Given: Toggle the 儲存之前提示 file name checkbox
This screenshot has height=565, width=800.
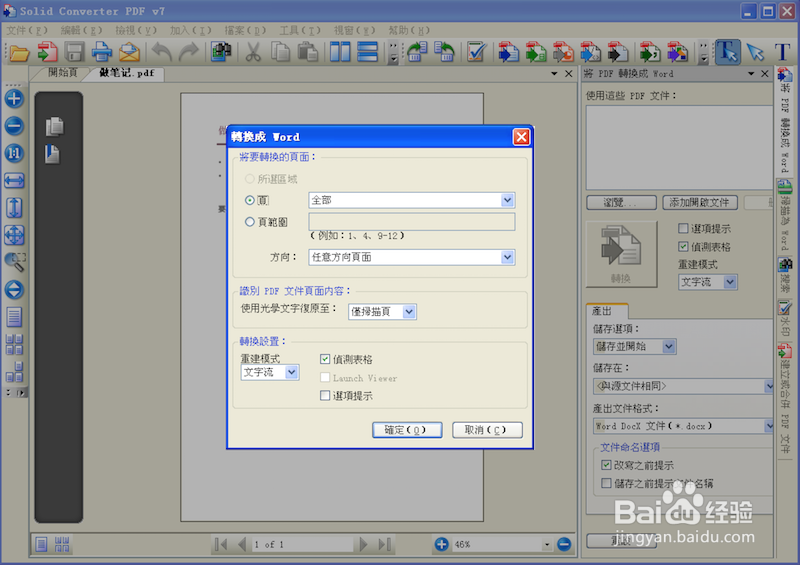Looking at the screenshot, I should pyautogui.click(x=606, y=483).
